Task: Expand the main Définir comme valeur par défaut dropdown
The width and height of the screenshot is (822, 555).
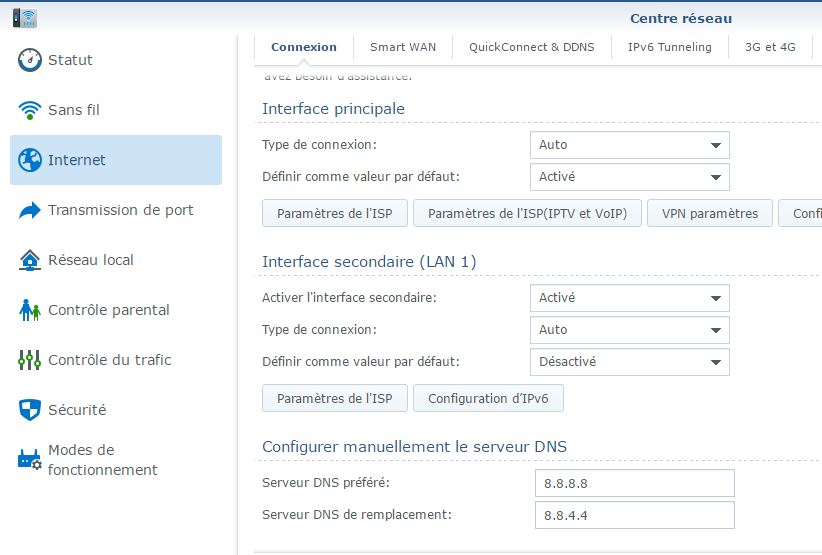Action: coord(629,177)
